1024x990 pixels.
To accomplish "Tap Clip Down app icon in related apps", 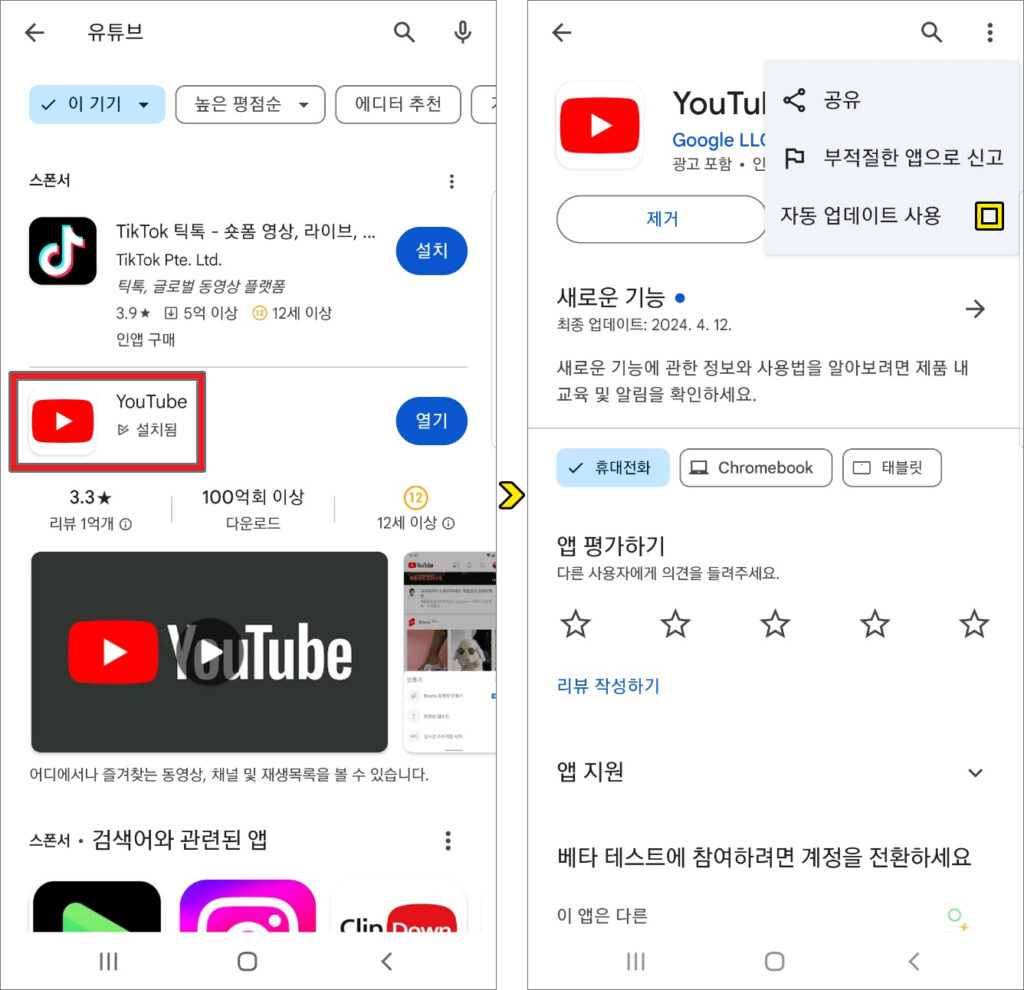I will click(398, 906).
